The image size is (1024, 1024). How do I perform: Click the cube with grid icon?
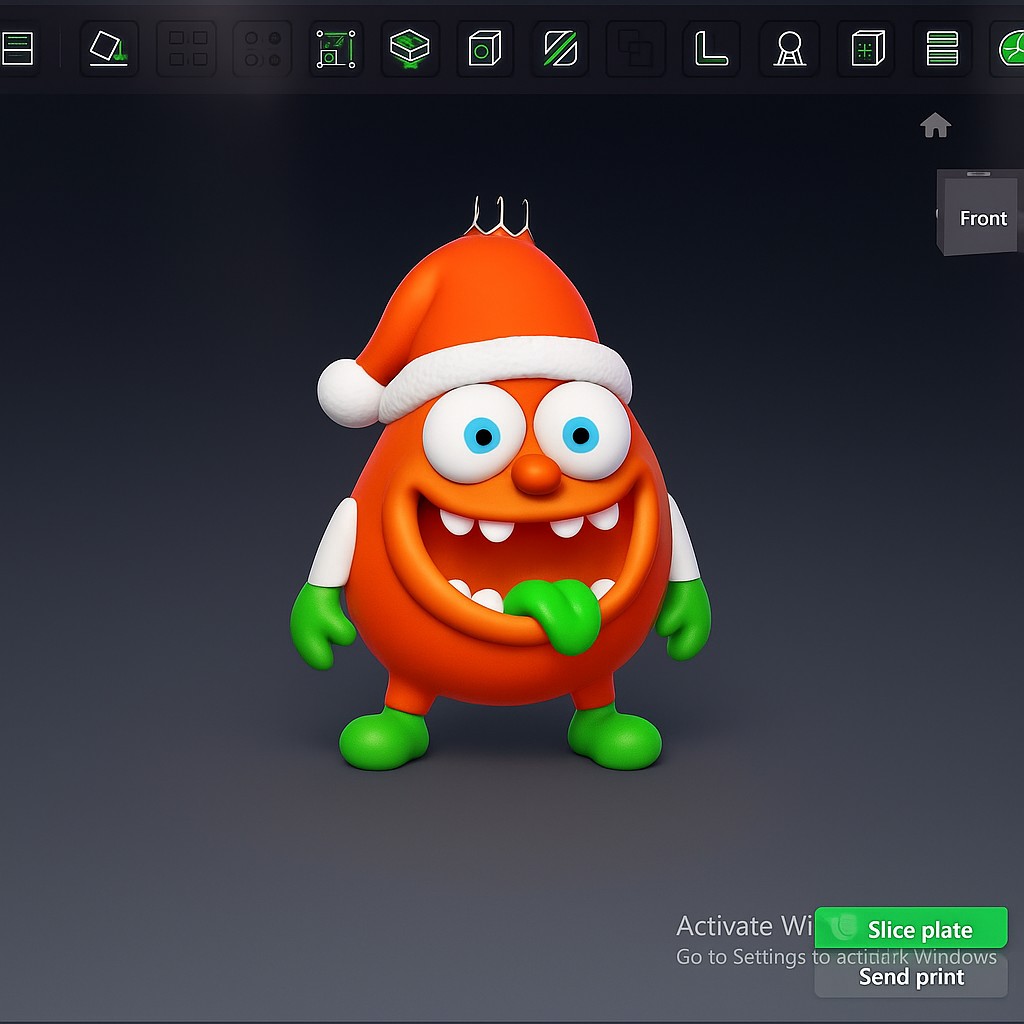(867, 47)
